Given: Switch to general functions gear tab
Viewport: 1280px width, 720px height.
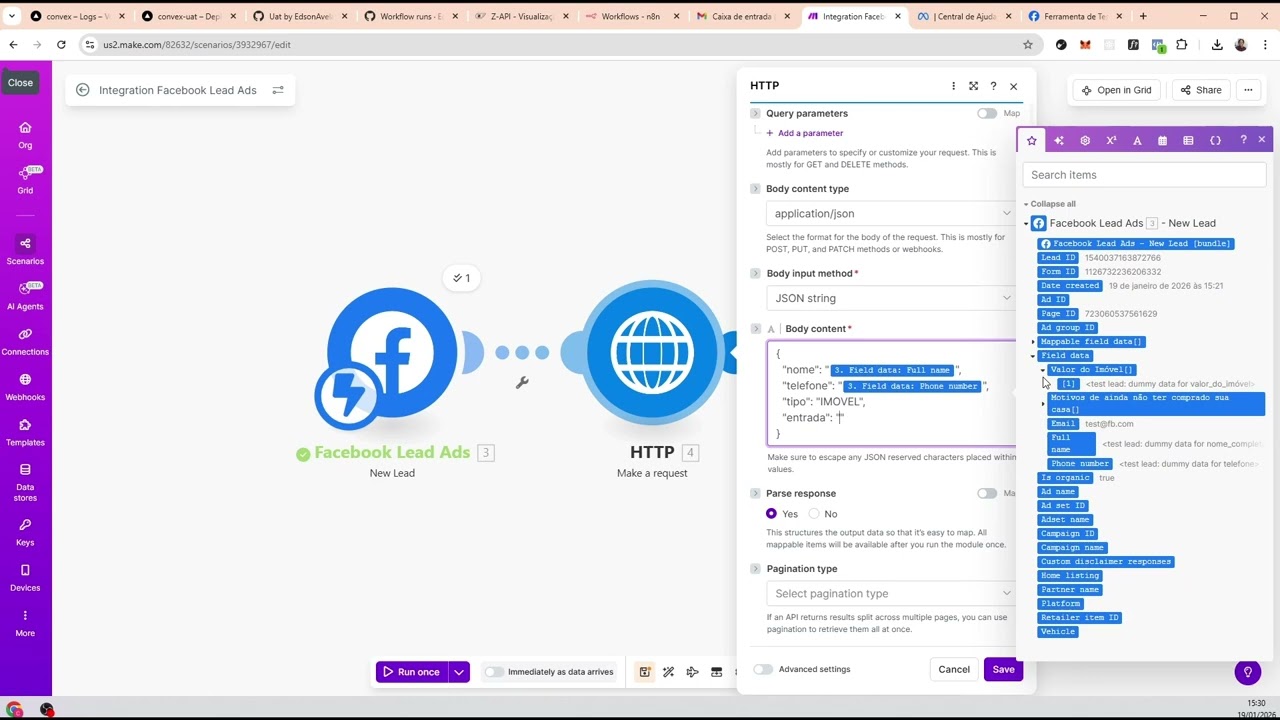Looking at the screenshot, I should 1085,140.
